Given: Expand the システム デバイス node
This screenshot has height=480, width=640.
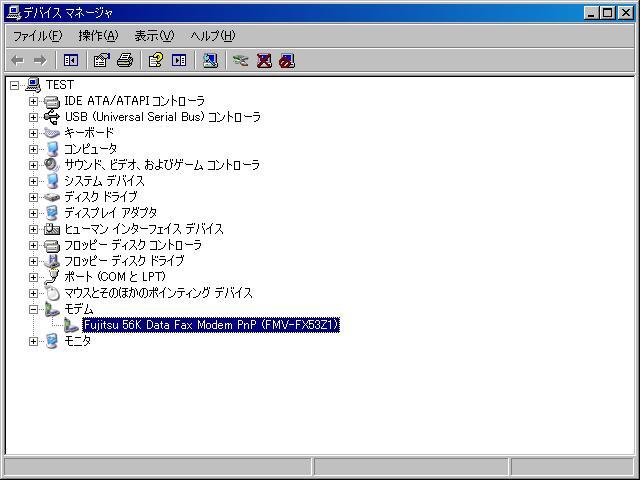Looking at the screenshot, I should [x=33, y=181].
